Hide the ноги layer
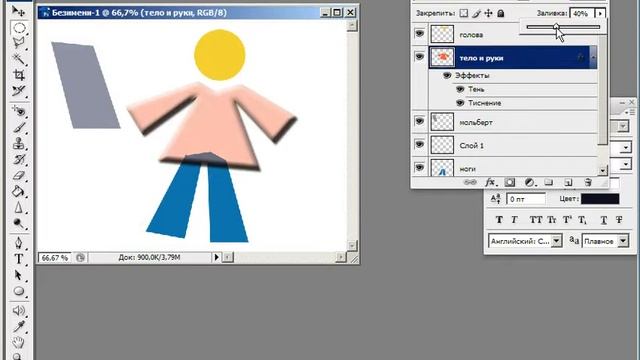The image size is (640, 360). (419, 167)
